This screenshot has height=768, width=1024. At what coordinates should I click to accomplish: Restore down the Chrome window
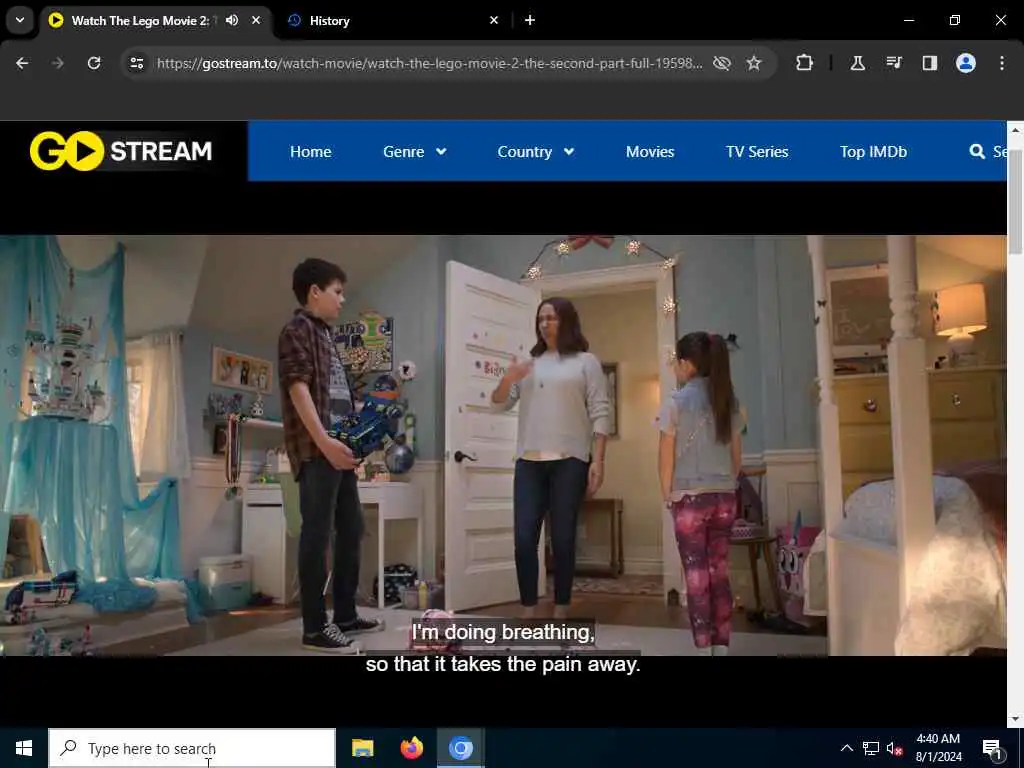955,20
